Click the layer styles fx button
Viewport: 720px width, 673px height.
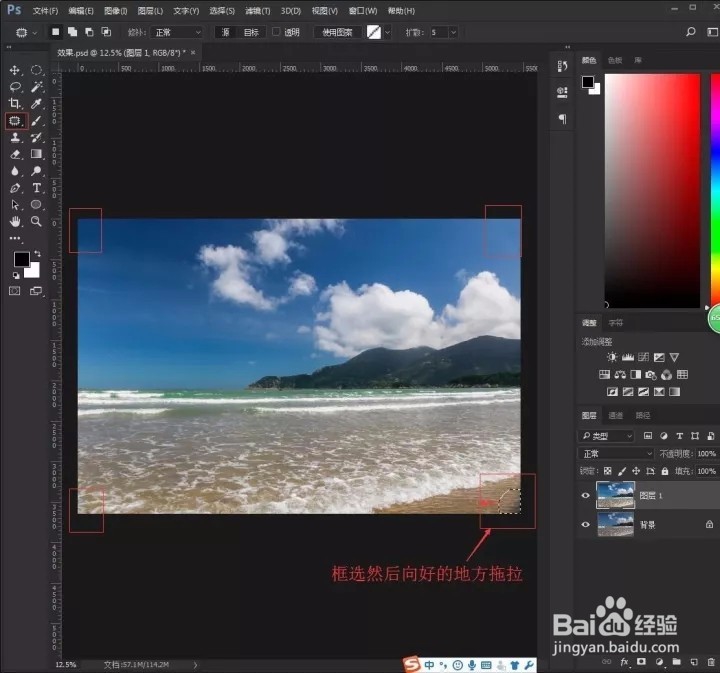point(624,662)
